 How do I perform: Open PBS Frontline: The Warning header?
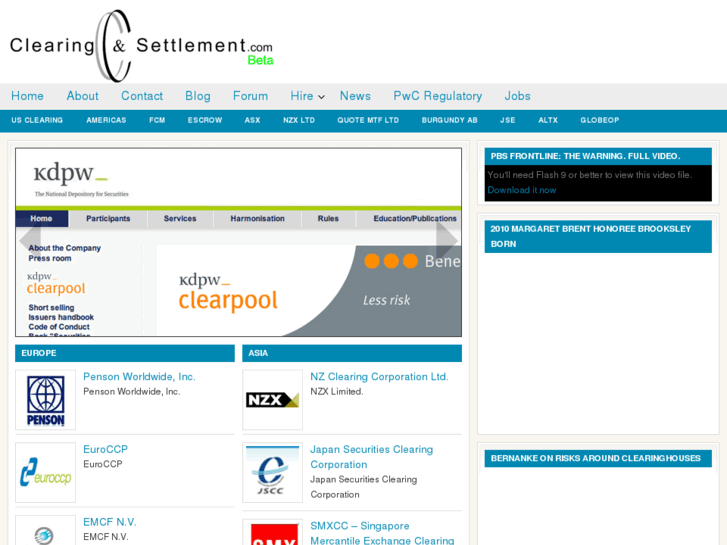(x=598, y=156)
